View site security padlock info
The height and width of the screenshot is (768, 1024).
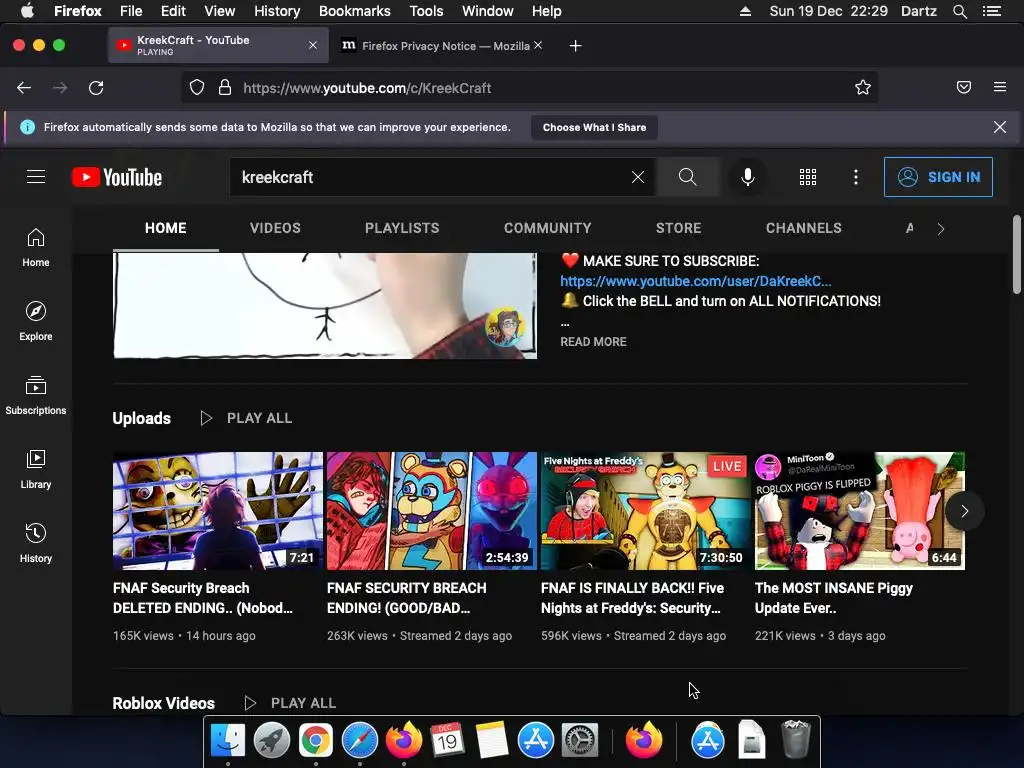[225, 88]
